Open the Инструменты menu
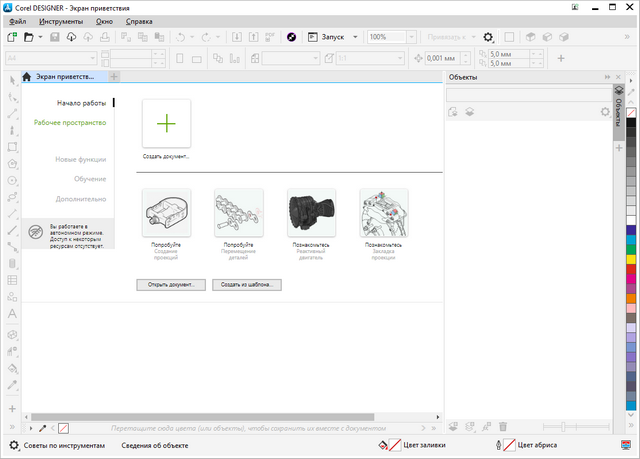 pos(59,21)
